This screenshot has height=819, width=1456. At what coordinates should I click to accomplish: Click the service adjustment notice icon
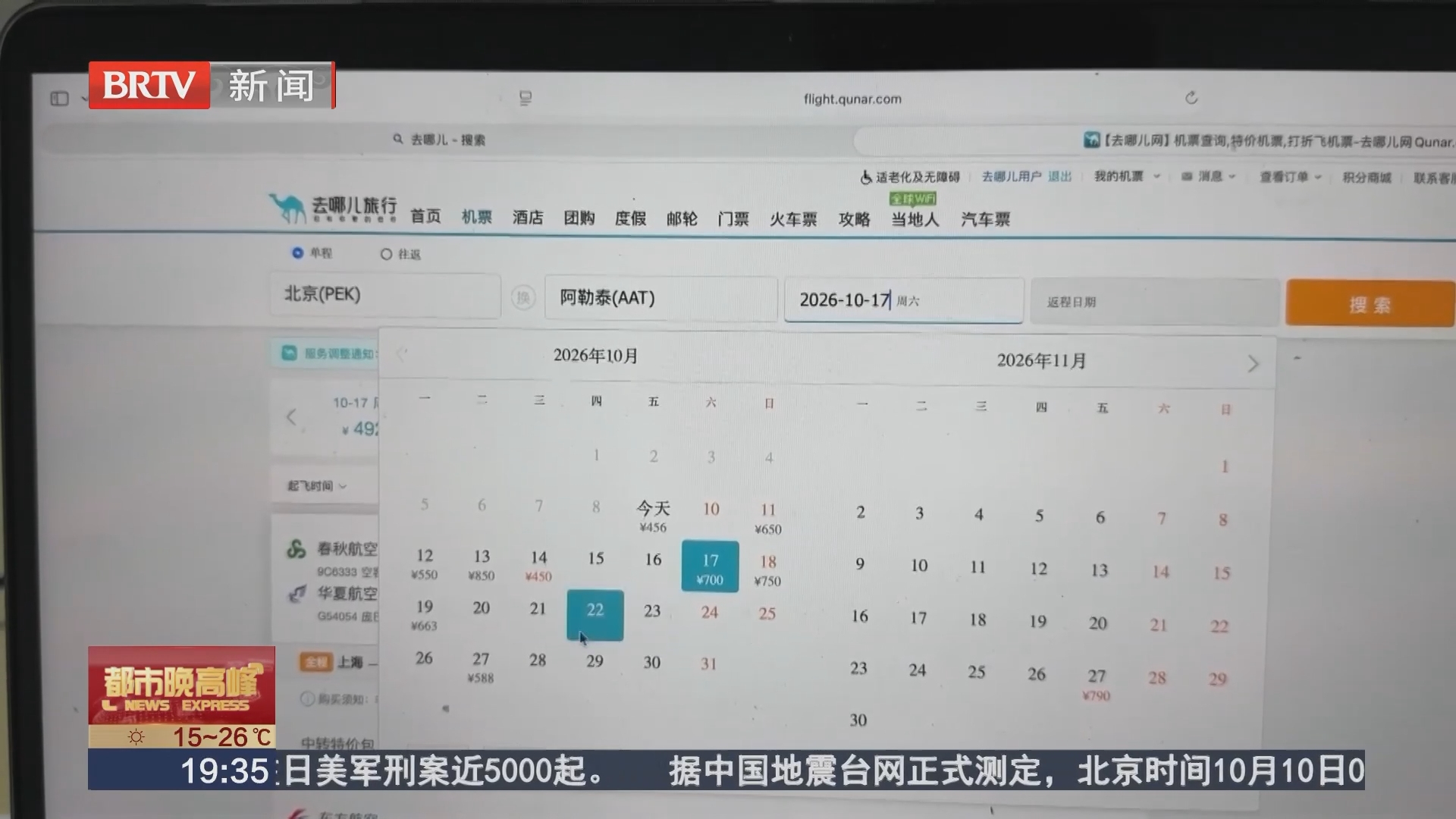coord(289,353)
